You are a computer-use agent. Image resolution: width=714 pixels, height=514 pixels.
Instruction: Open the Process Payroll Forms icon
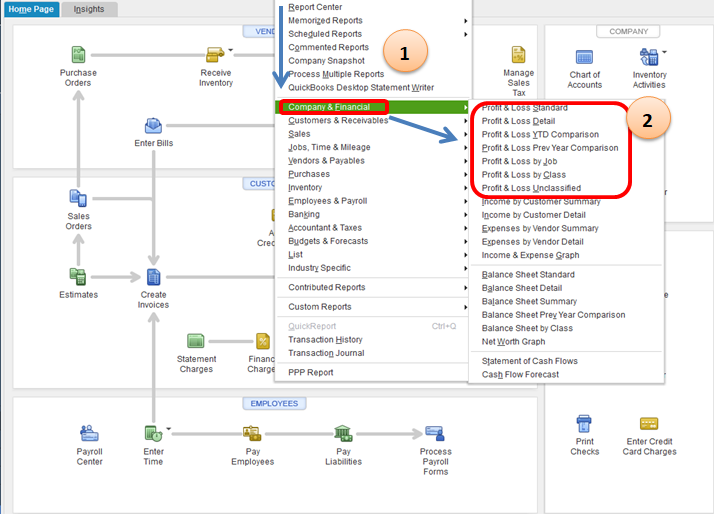pyautogui.click(x=435, y=433)
